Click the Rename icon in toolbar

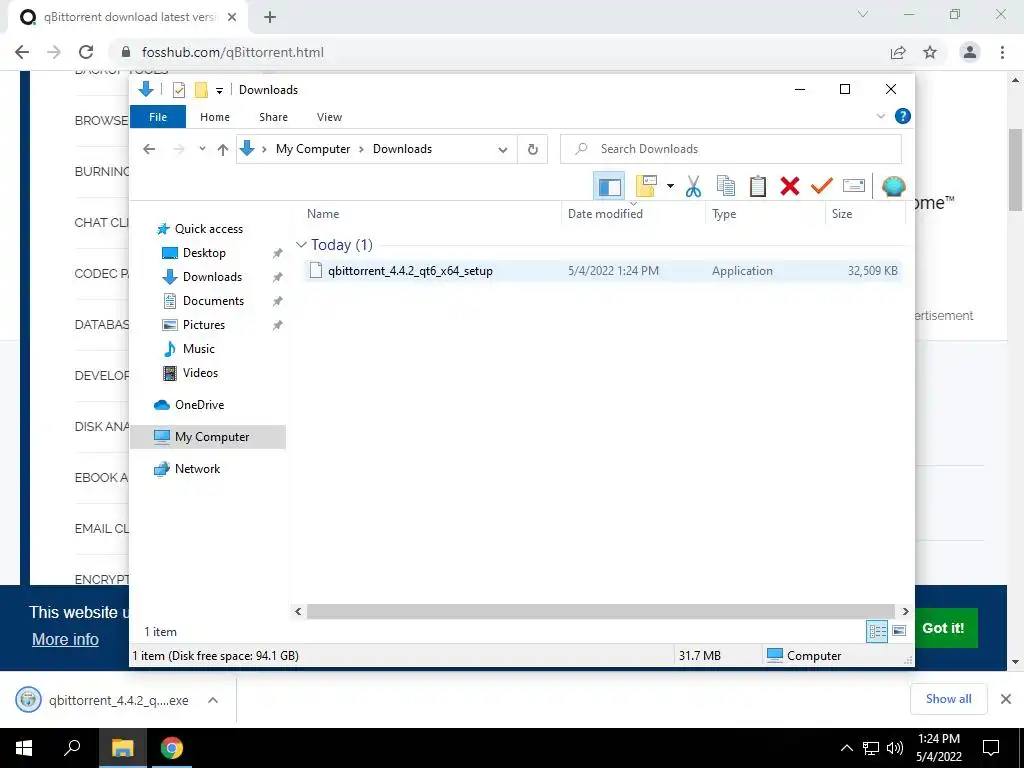click(854, 187)
